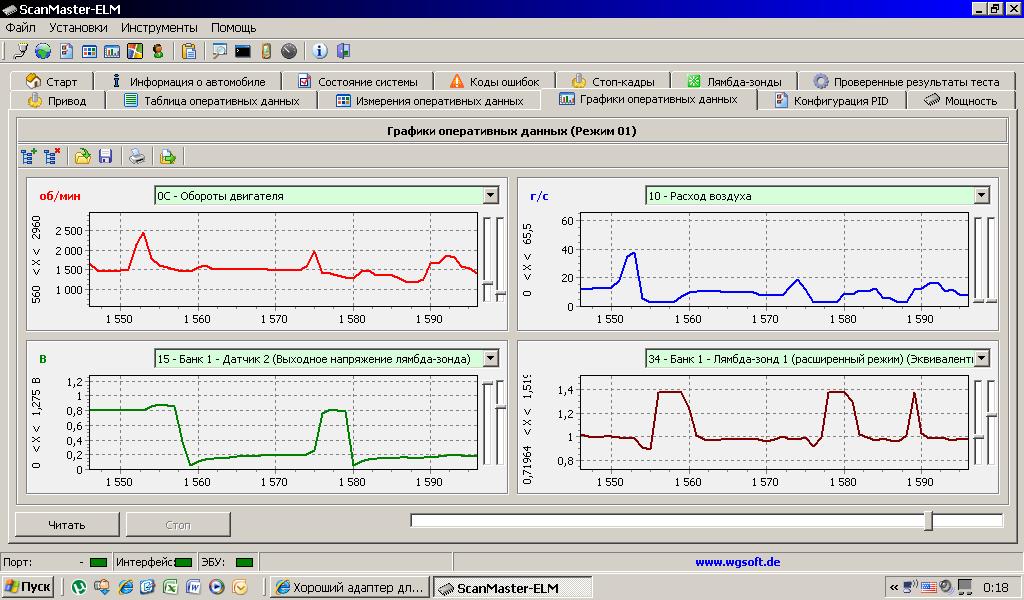Screen dimensions: 1024x600
Task: Click the export icon above graphs
Action: point(167,156)
